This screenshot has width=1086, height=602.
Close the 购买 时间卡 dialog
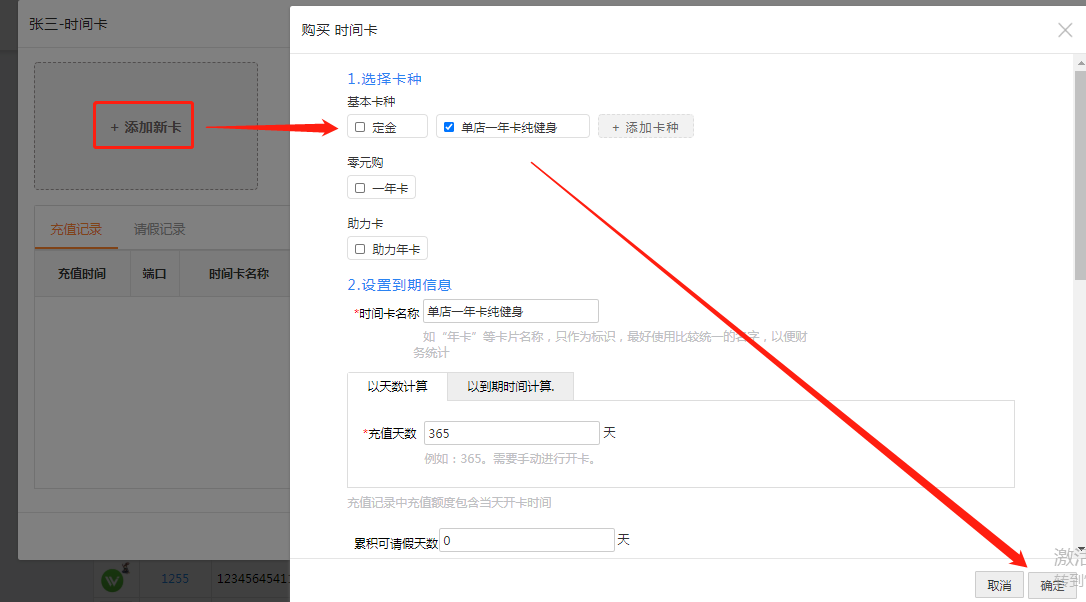1065,30
